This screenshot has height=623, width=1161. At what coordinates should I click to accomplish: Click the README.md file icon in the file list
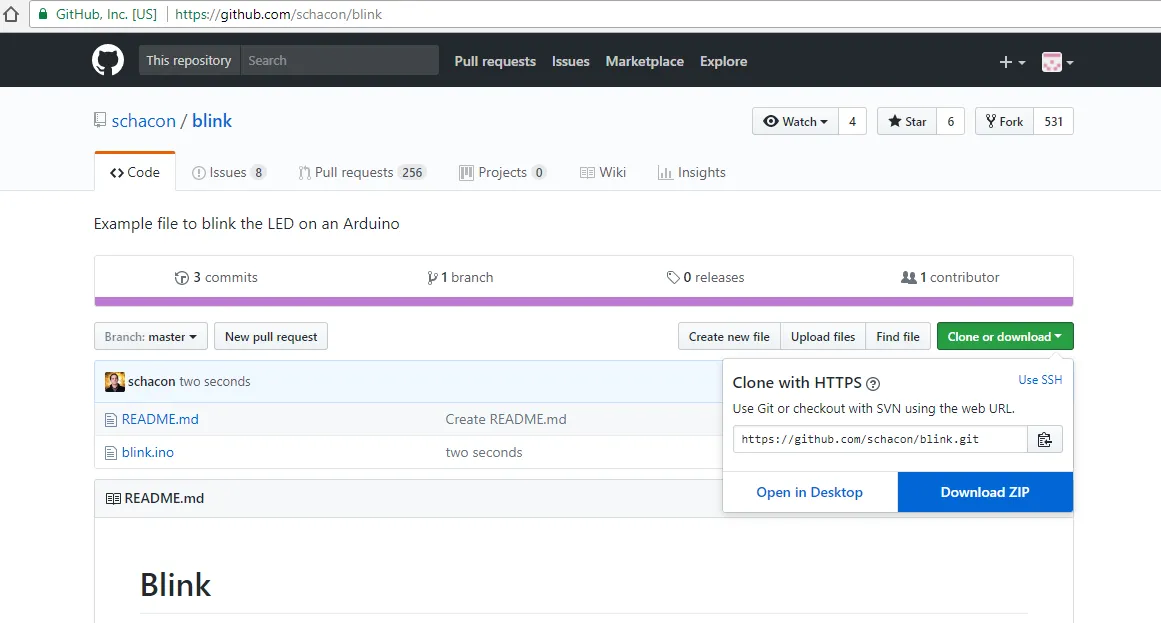pyautogui.click(x=111, y=420)
